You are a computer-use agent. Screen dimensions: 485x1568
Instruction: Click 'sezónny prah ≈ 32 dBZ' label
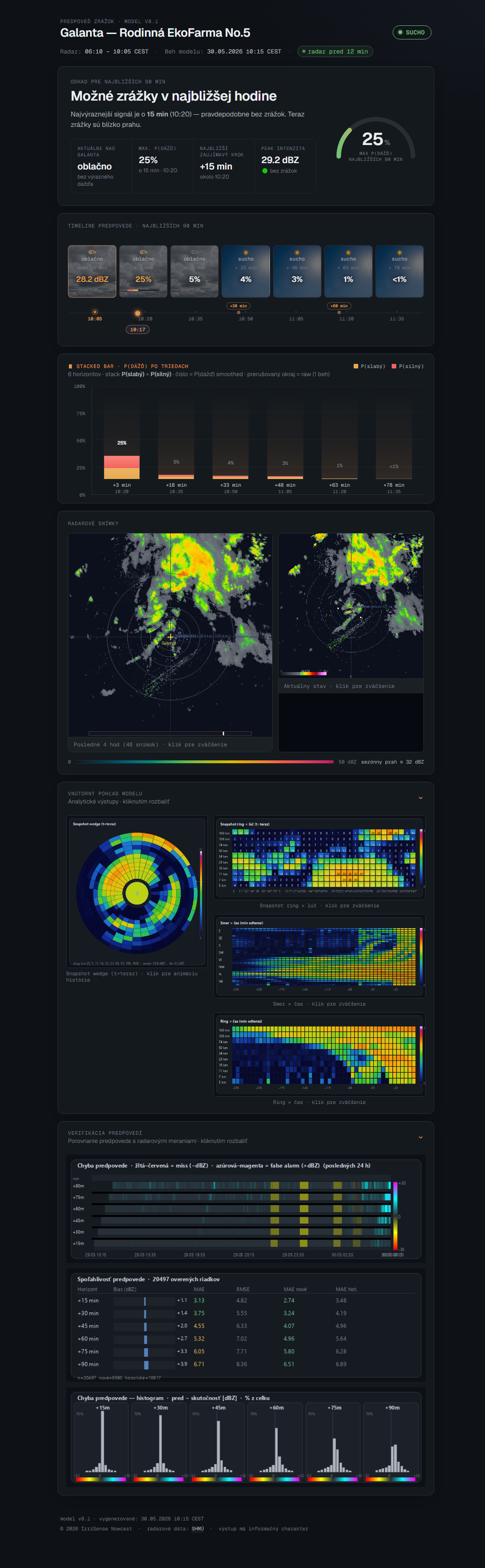coord(393,761)
